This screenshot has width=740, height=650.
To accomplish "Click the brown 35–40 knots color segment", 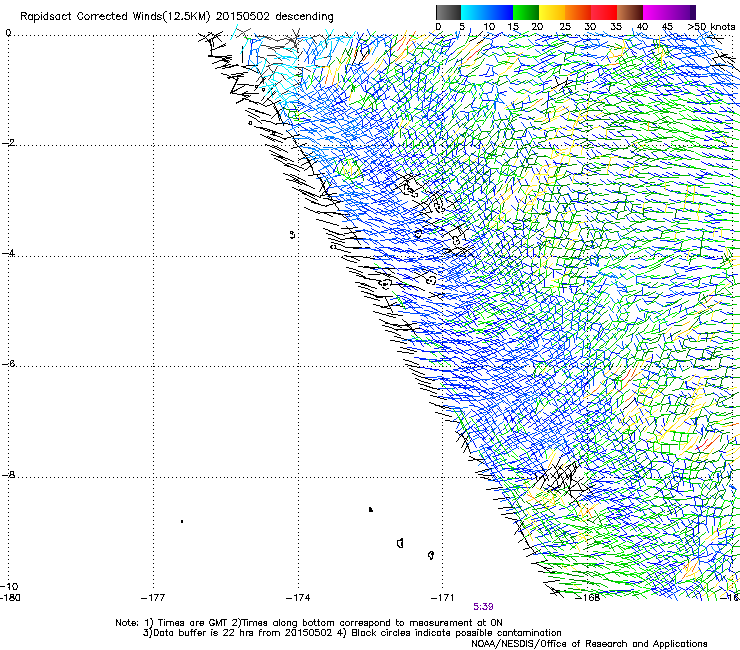I will click(x=630, y=12).
